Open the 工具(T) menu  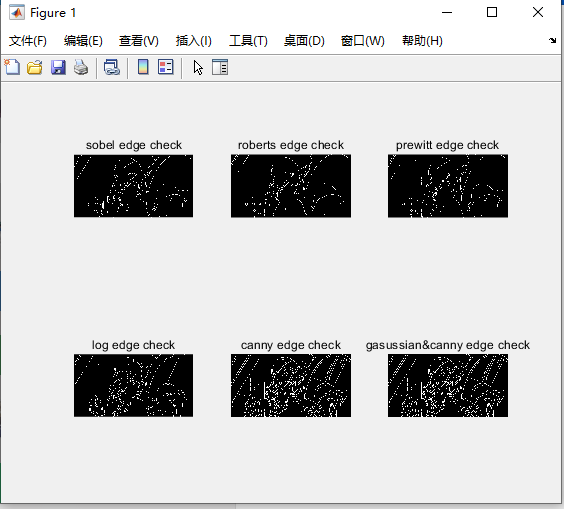pyautogui.click(x=248, y=41)
